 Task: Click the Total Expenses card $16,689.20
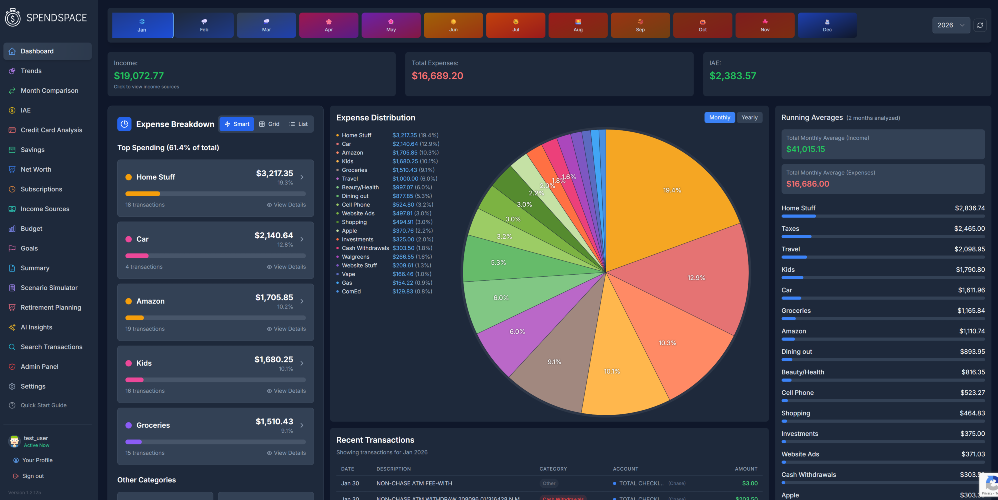tap(549, 74)
